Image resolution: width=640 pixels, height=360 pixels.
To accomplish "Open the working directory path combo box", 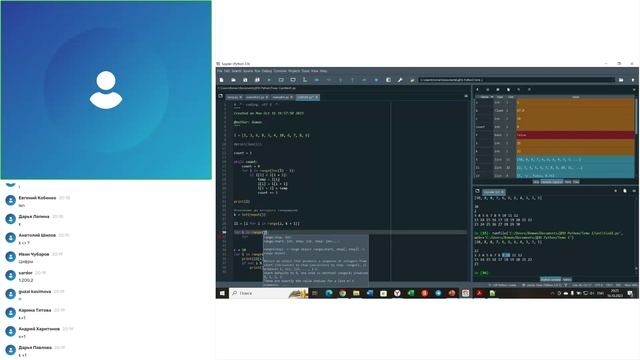I will point(516,80).
